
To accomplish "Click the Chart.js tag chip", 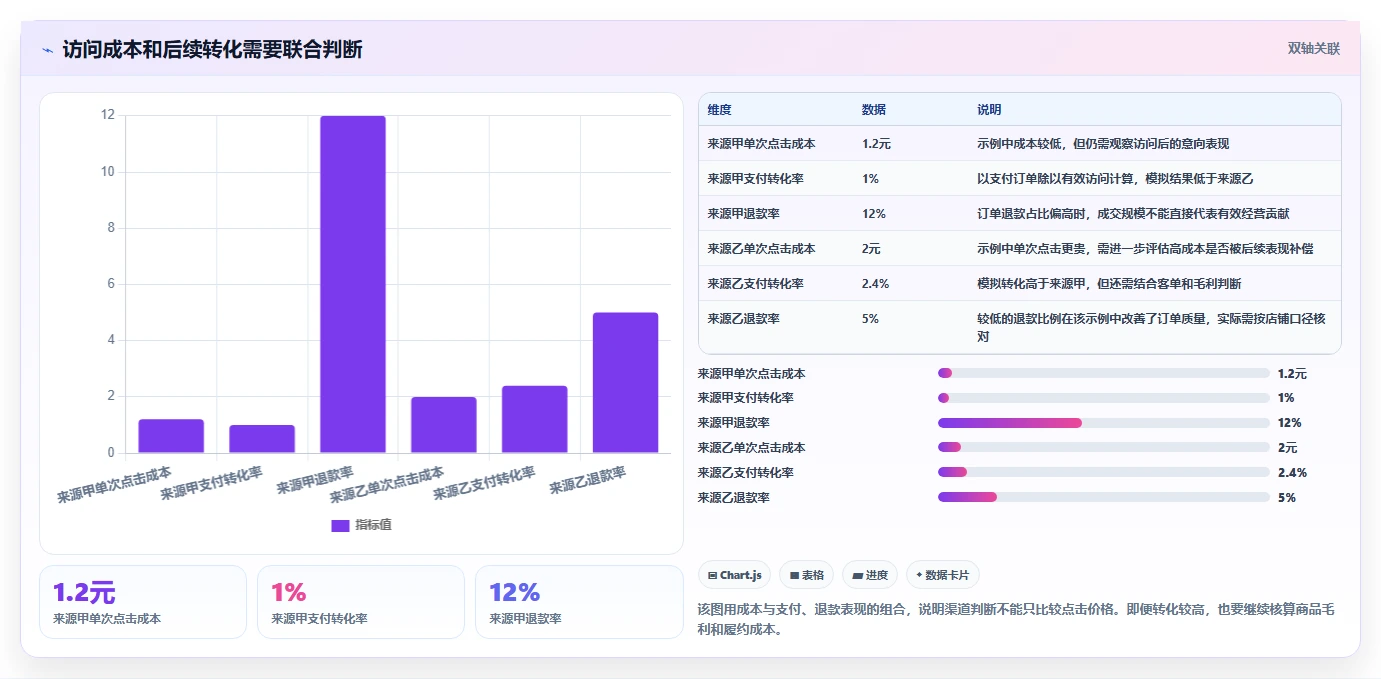I will (734, 575).
